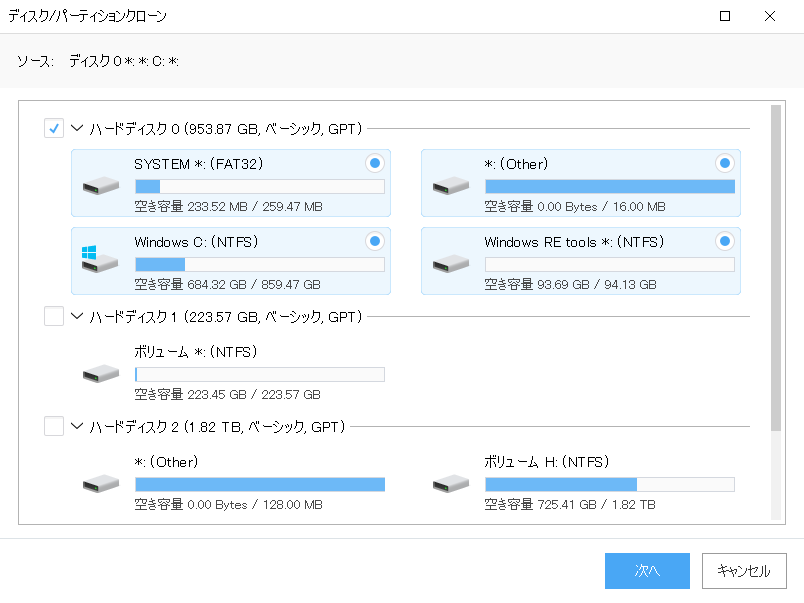The image size is (804, 603).
Task: Toggle radio button on Windows C: partition
Action: pos(375,241)
